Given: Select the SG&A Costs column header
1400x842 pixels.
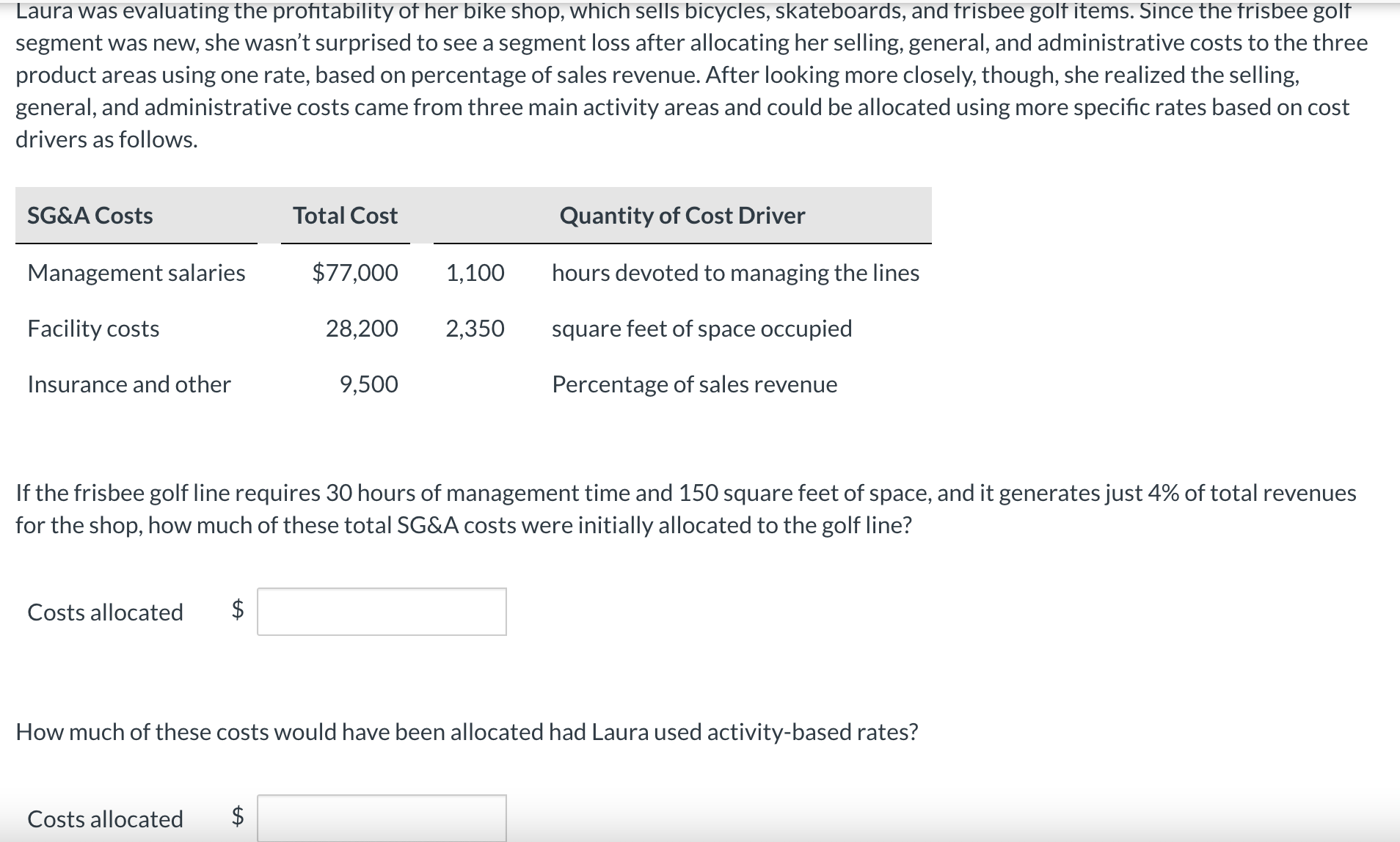Looking at the screenshot, I should point(90,215).
